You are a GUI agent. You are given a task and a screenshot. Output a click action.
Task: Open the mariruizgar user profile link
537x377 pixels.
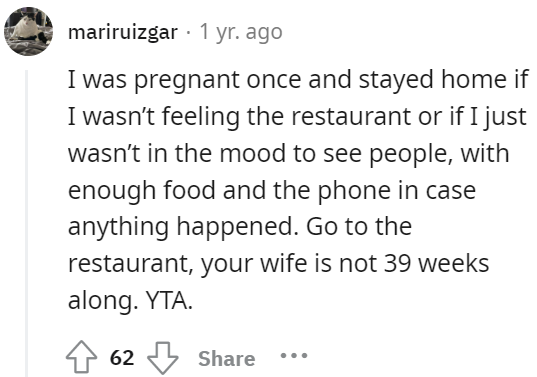pos(123,33)
